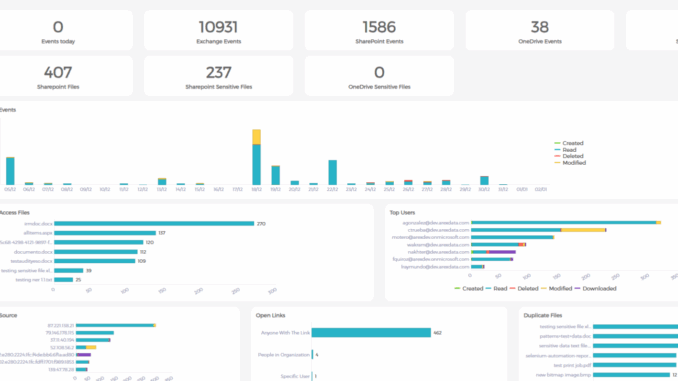Viewport: 678px width, 381px height.
Task: Open the Exchange Events card showing 10931
Action: point(218,30)
